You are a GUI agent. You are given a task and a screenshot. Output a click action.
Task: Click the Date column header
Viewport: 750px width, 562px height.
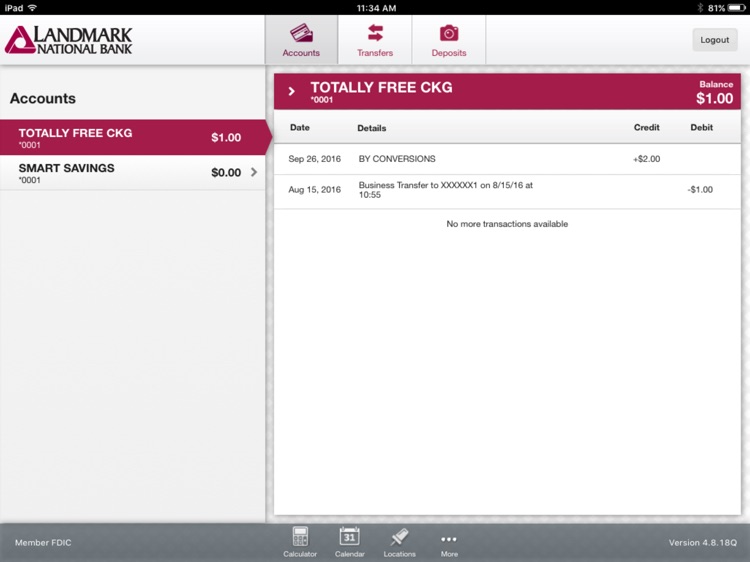pos(300,128)
